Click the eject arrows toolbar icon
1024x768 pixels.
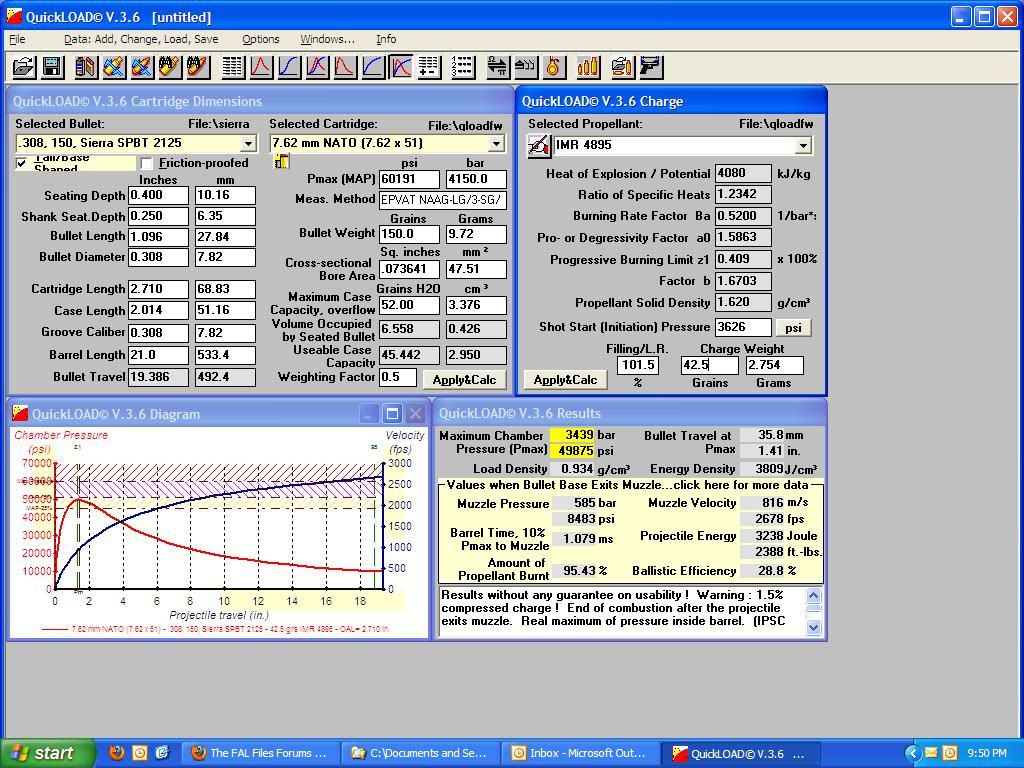tap(526, 67)
